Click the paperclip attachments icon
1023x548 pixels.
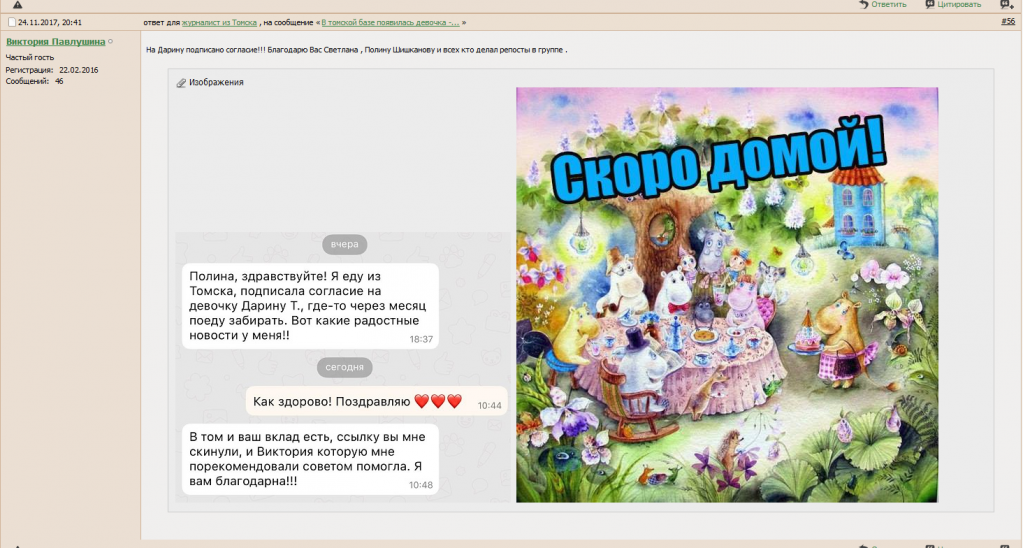(181, 83)
